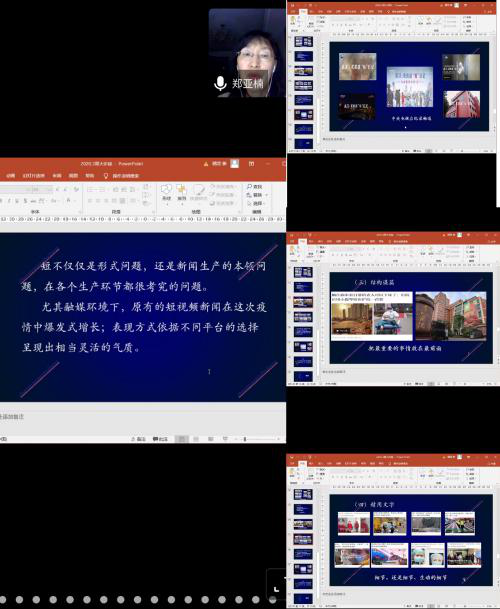Toggle the Notes pane button in the large window's status bar
The width and height of the screenshot is (500, 609).
pos(138,439)
